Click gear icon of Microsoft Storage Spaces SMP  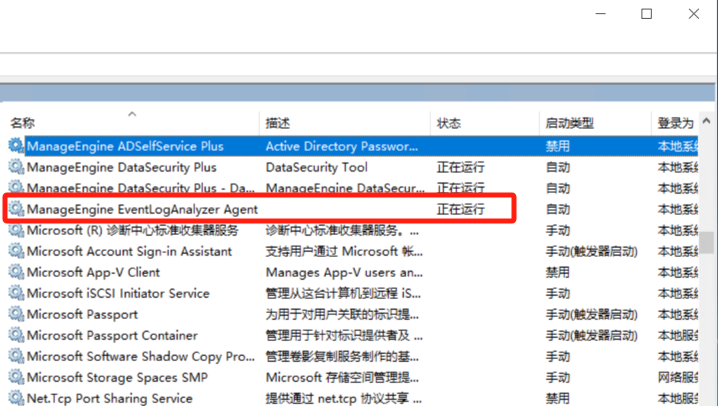[16, 377]
